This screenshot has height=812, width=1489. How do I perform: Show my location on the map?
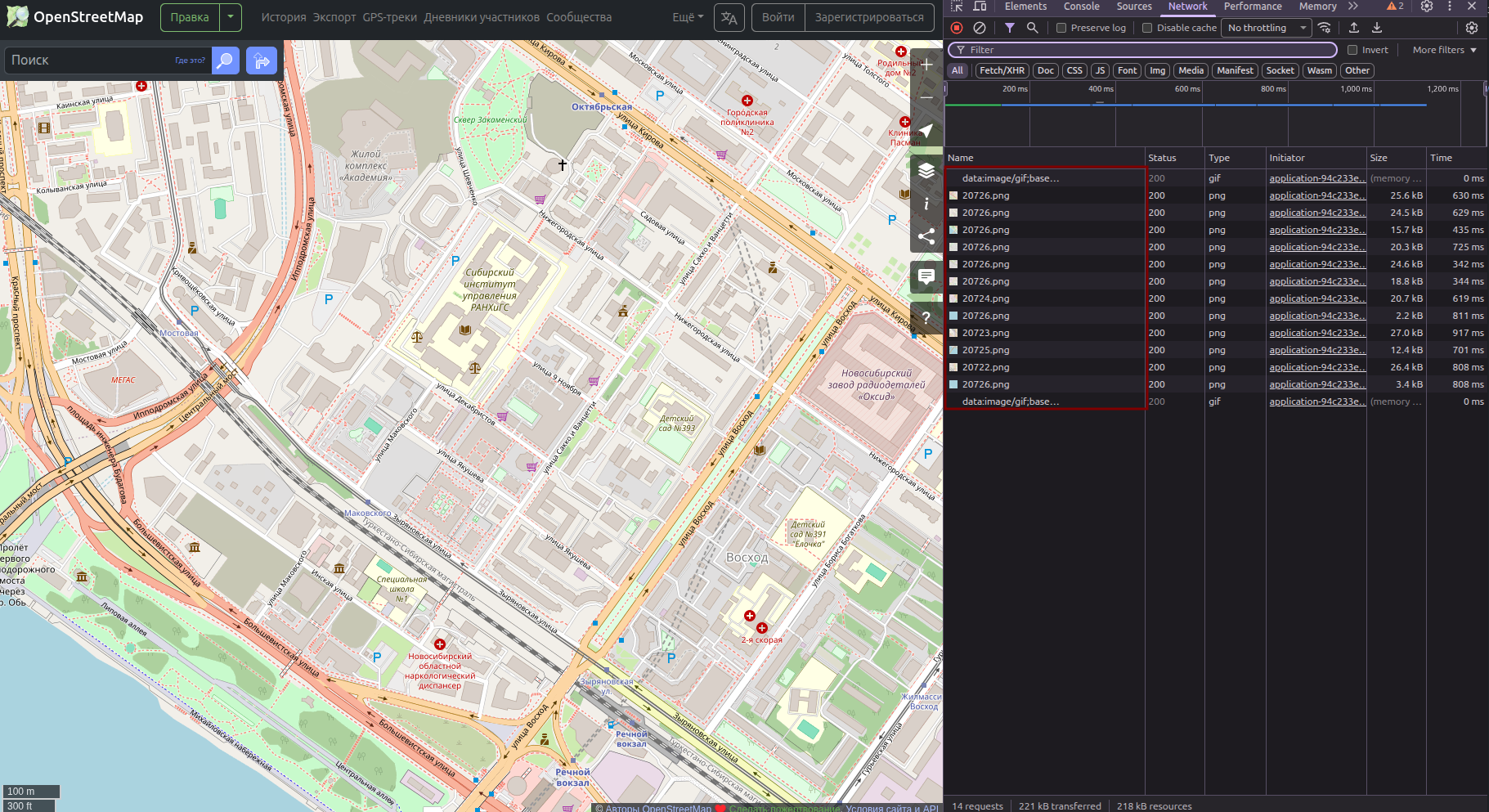click(x=926, y=132)
